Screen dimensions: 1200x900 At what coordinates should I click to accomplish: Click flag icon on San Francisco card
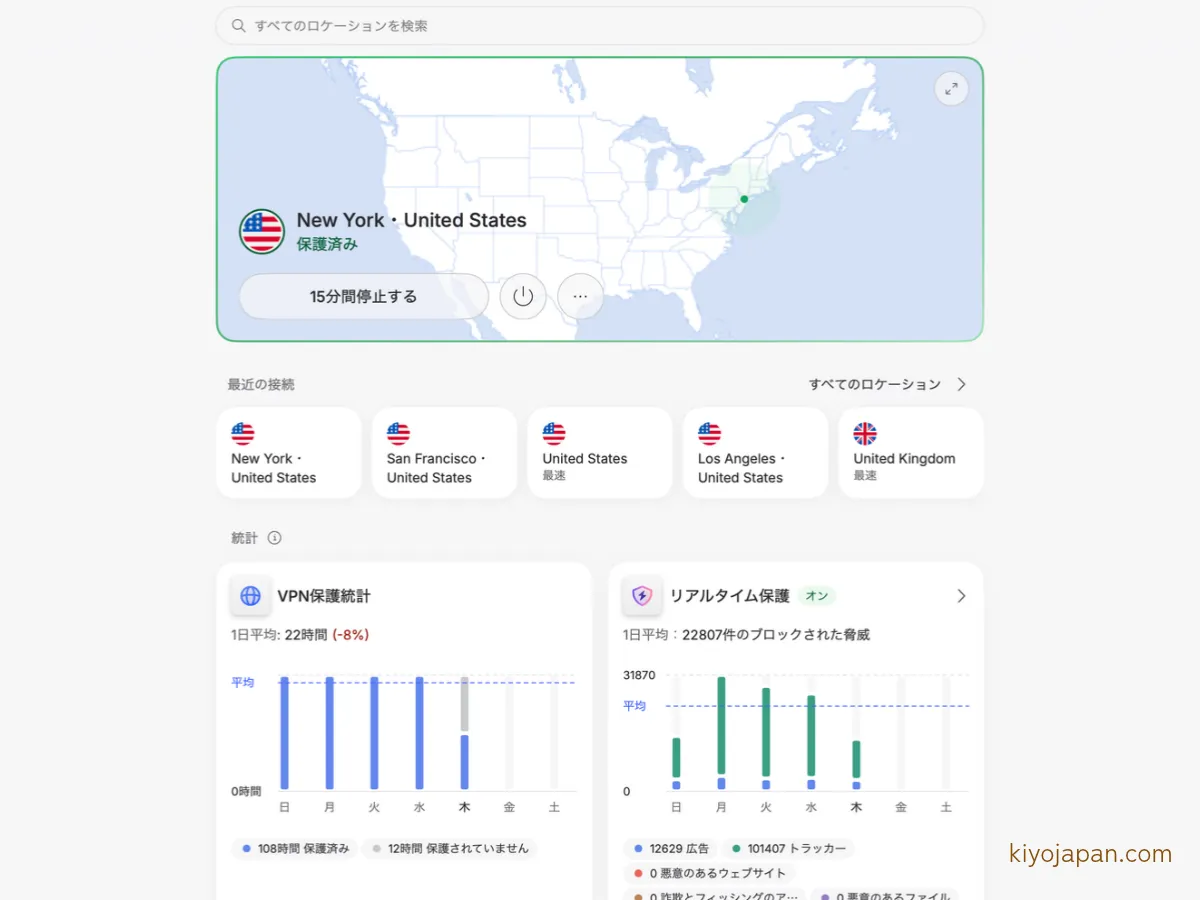point(398,433)
